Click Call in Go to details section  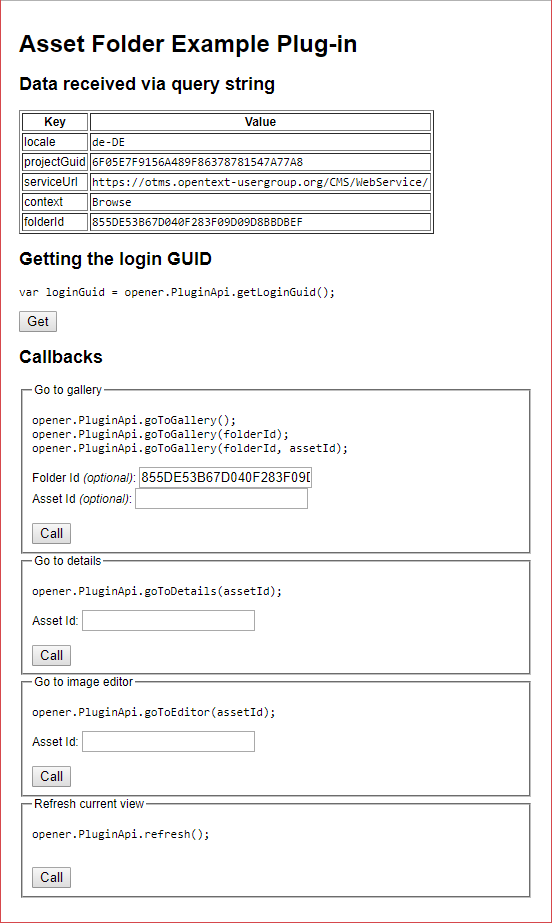pos(51,655)
